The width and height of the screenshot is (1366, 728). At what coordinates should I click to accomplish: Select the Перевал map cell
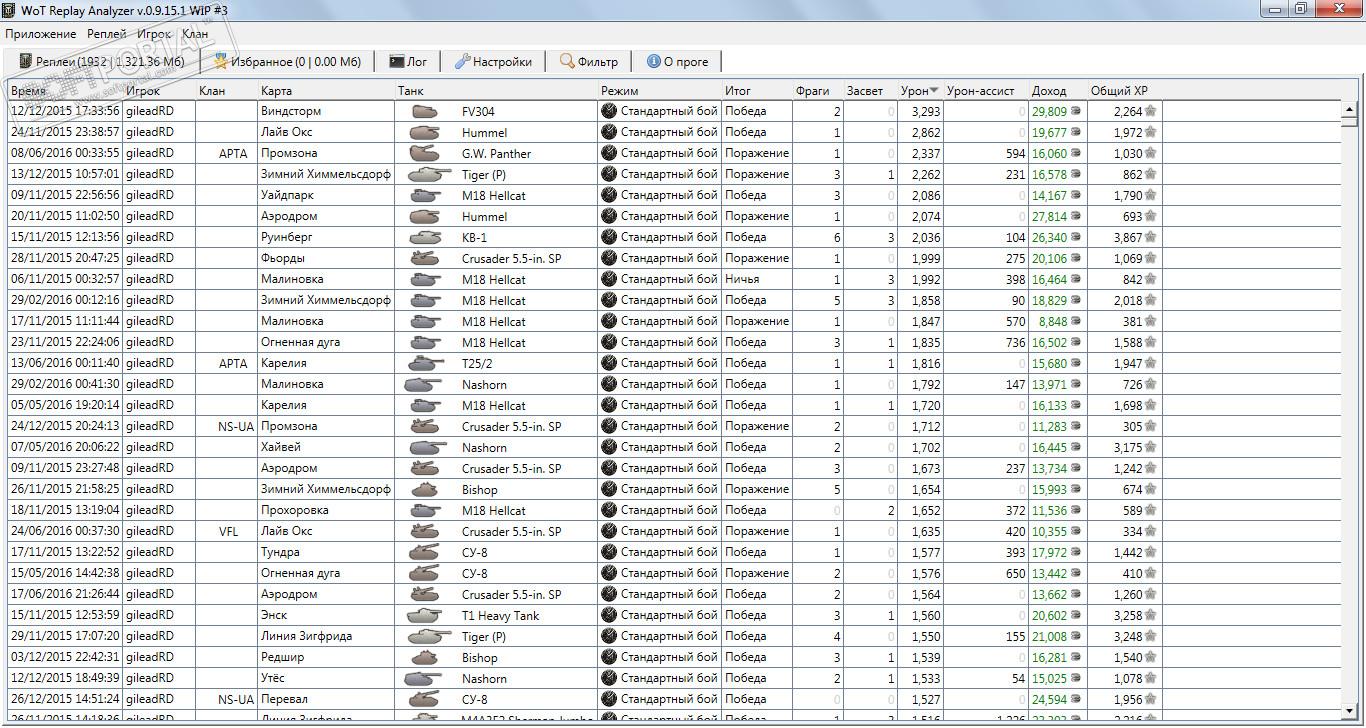click(326, 700)
